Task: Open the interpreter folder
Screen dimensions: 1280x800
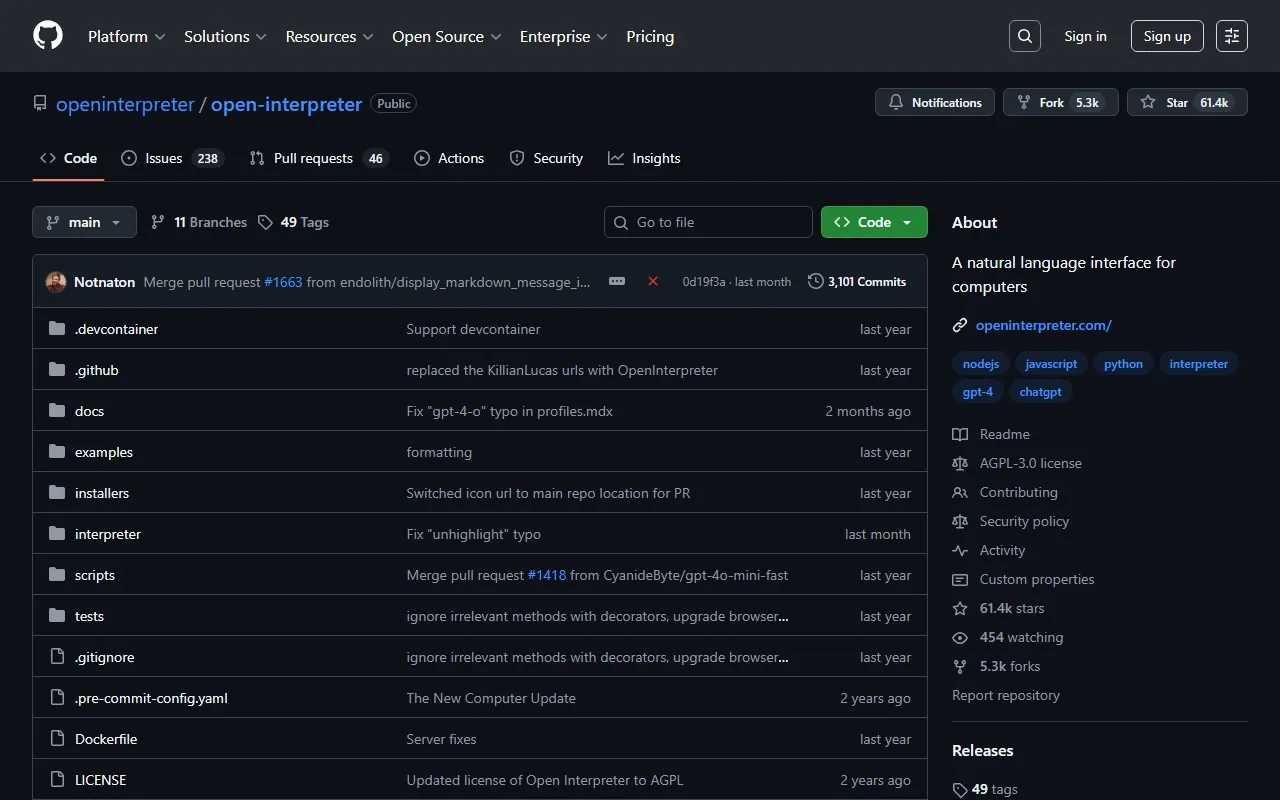Action: (x=108, y=534)
